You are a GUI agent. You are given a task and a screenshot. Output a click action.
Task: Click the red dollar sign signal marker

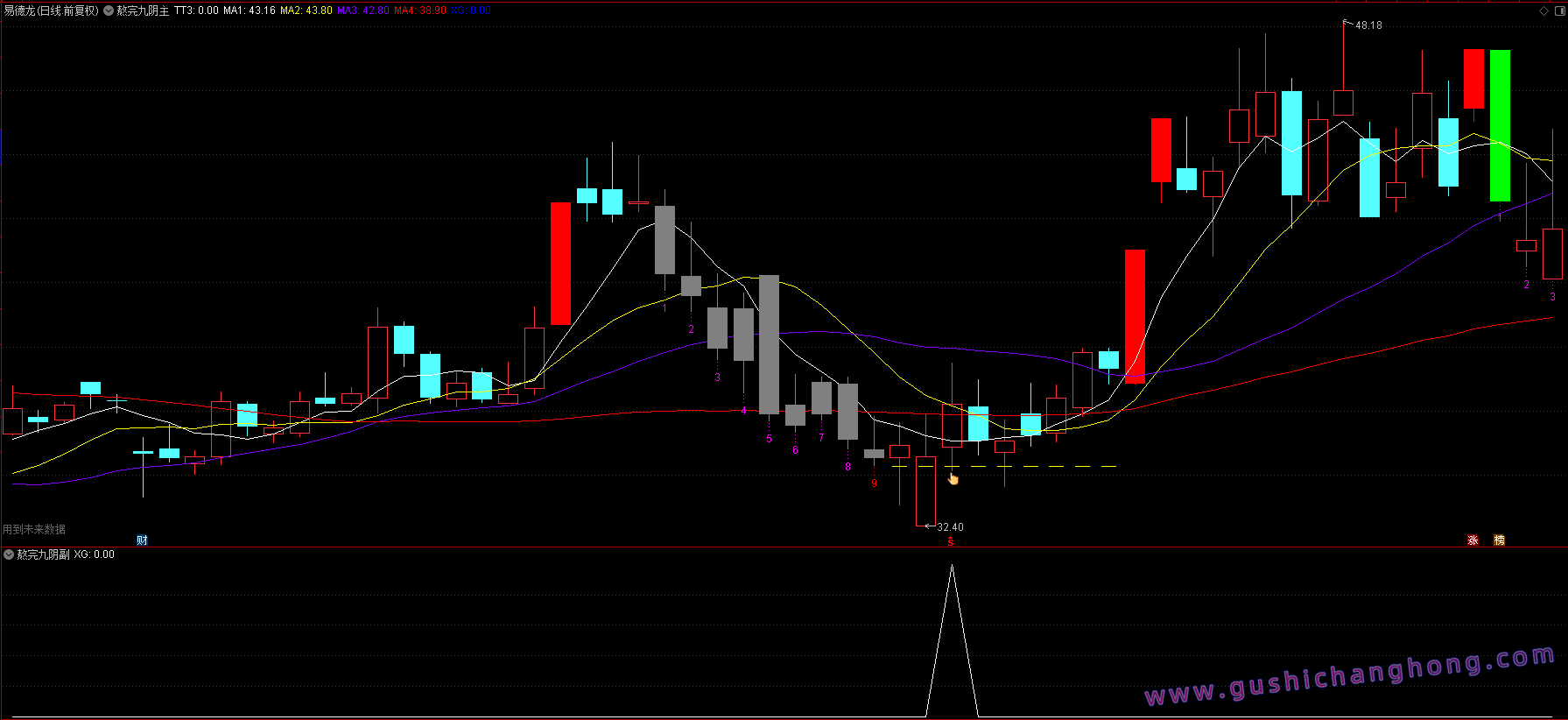tap(951, 542)
